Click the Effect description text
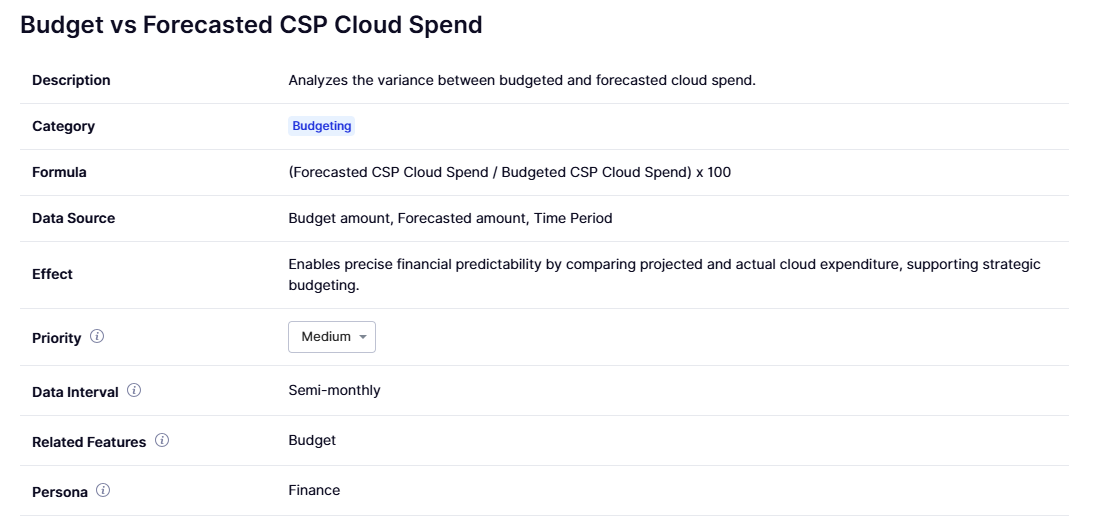Image resolution: width=1107 pixels, height=521 pixels. (664, 274)
